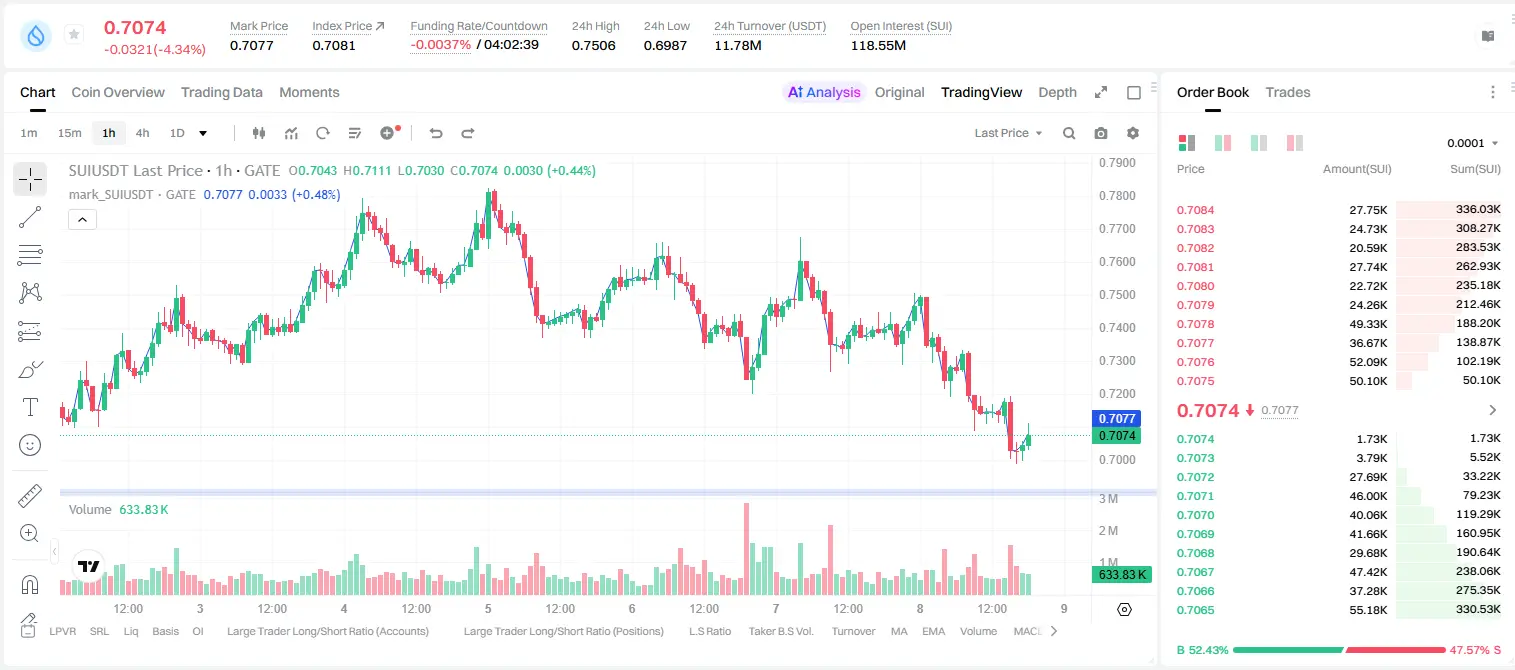Select the 15m timeframe

coord(69,133)
